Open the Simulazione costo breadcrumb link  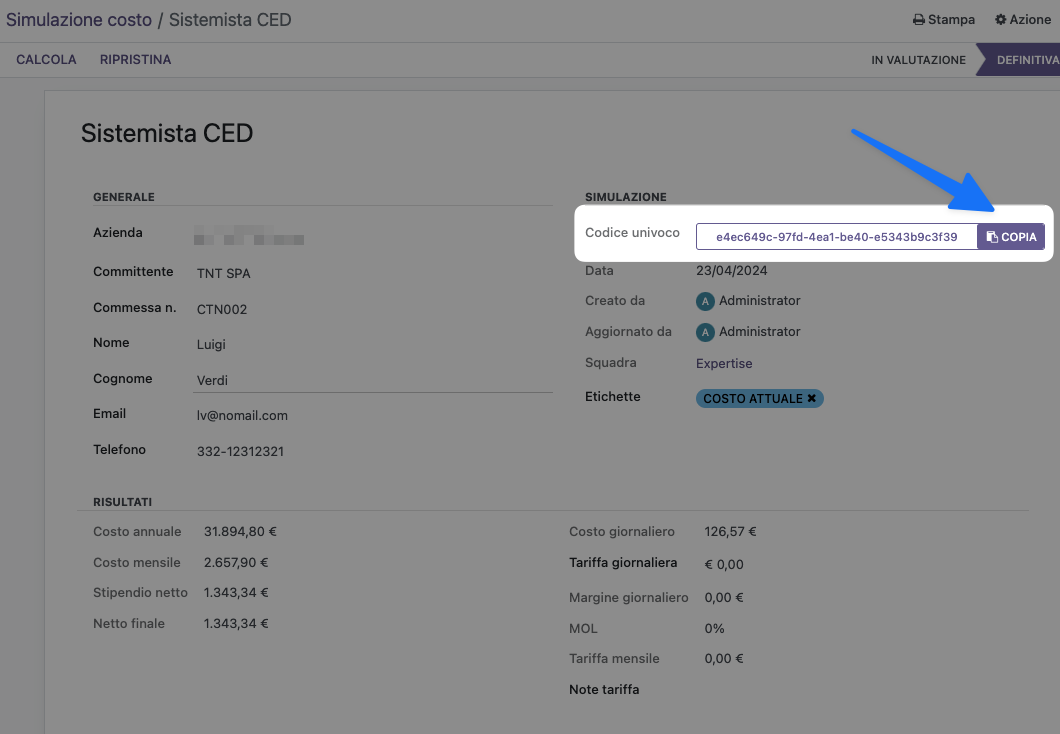click(x=79, y=20)
